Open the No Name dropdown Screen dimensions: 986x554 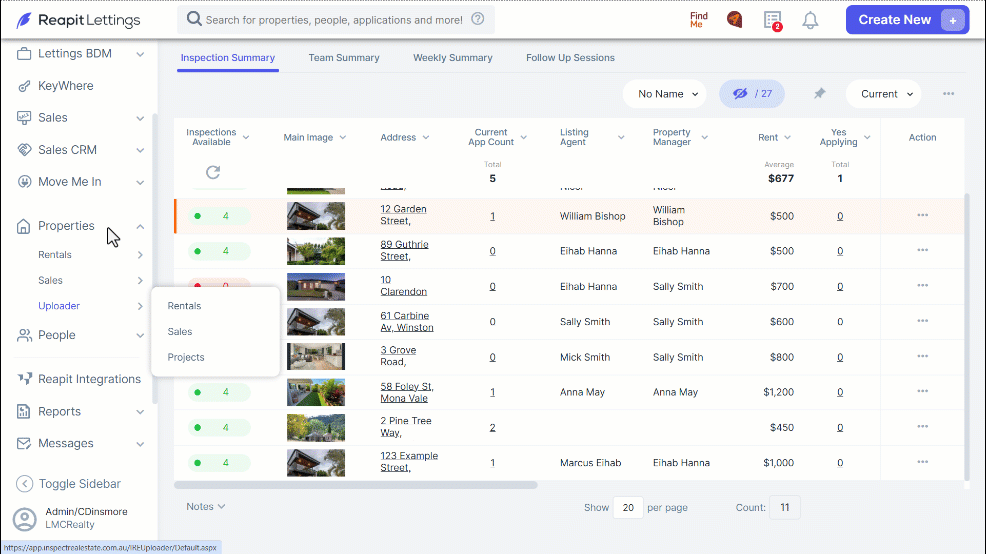coord(665,94)
